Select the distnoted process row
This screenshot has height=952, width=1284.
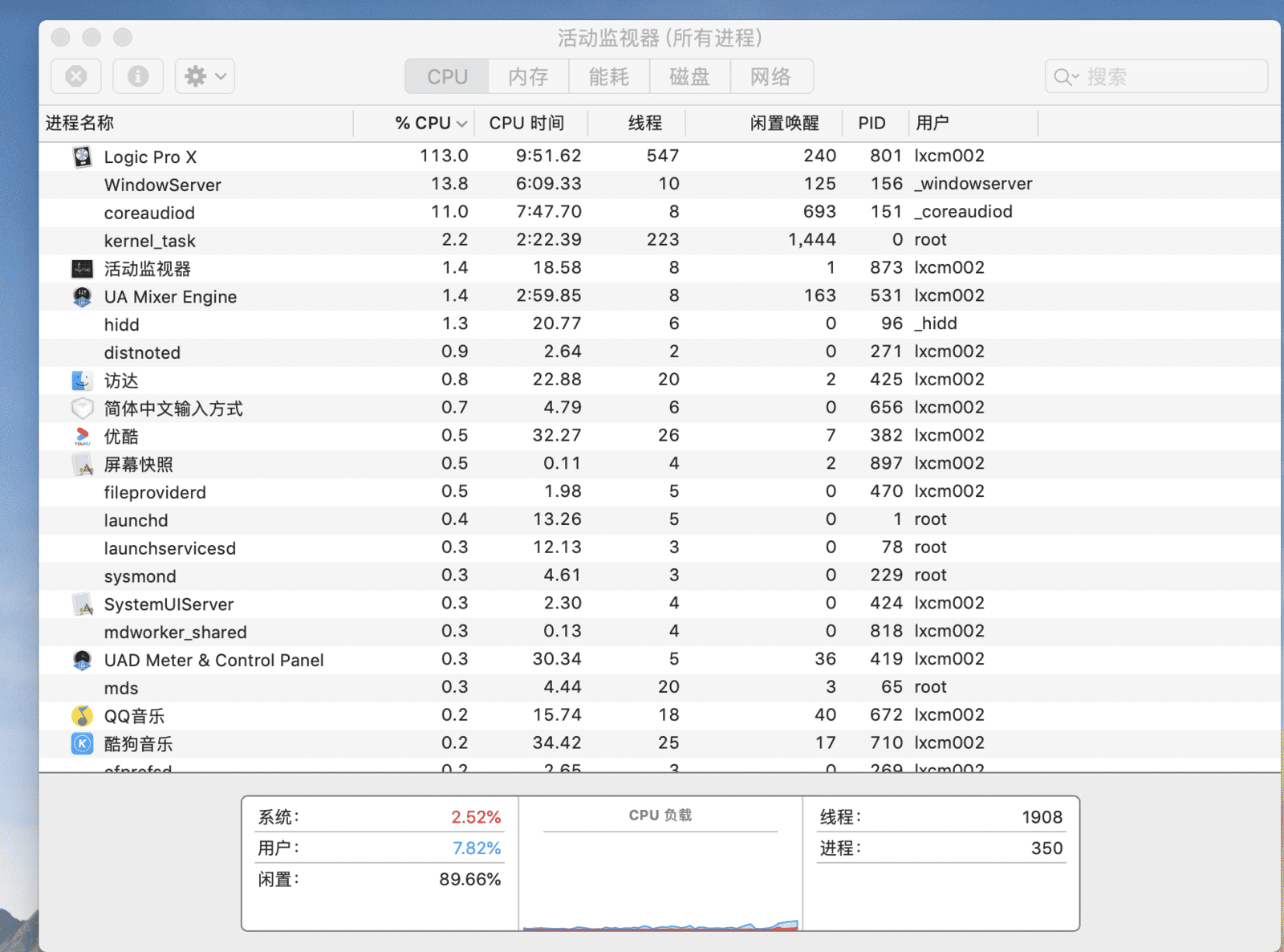click(660, 352)
